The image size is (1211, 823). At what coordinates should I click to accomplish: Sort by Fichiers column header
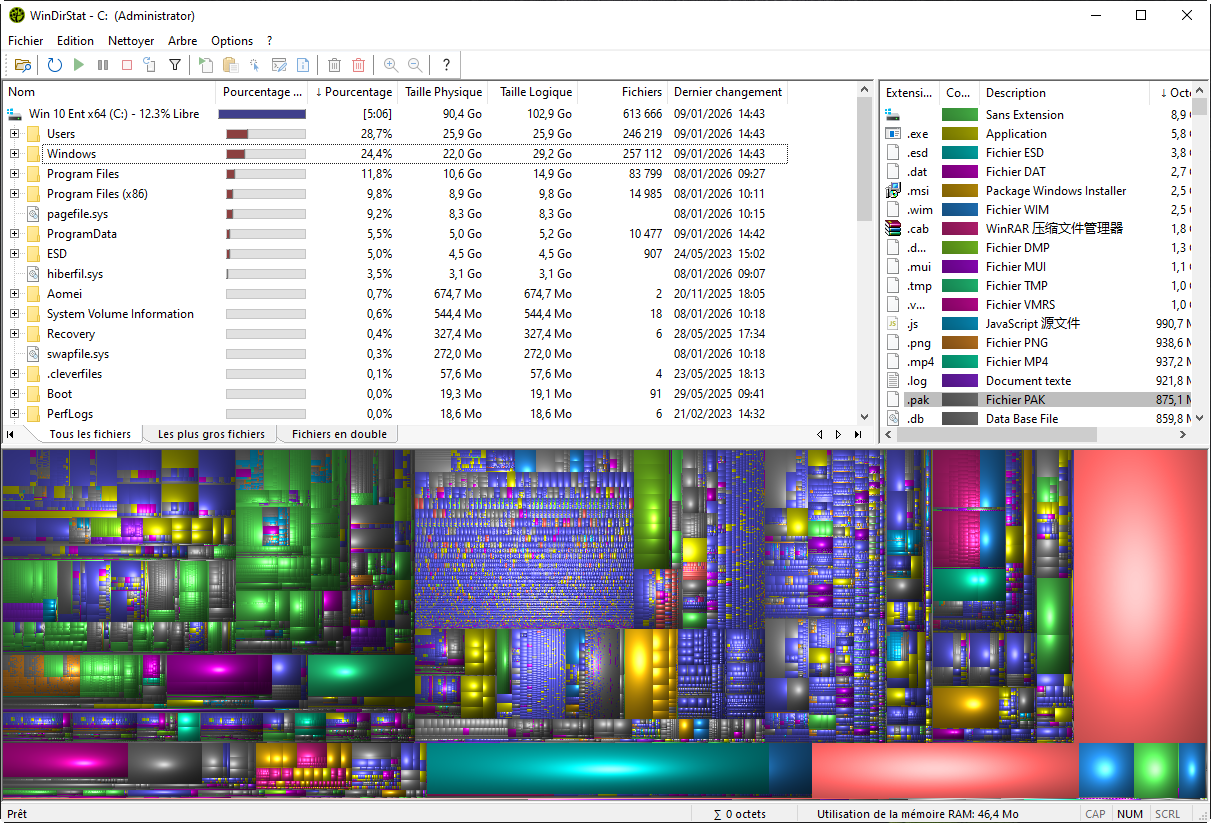click(x=622, y=92)
